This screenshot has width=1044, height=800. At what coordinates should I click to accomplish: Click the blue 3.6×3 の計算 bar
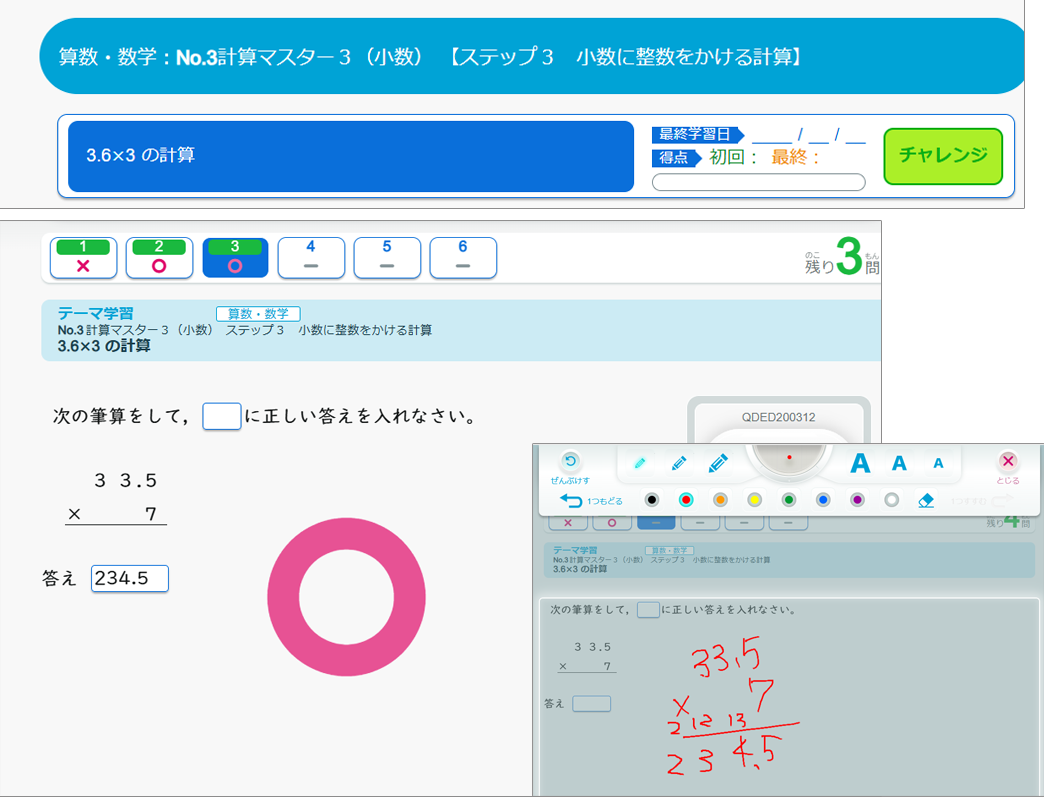tap(351, 156)
